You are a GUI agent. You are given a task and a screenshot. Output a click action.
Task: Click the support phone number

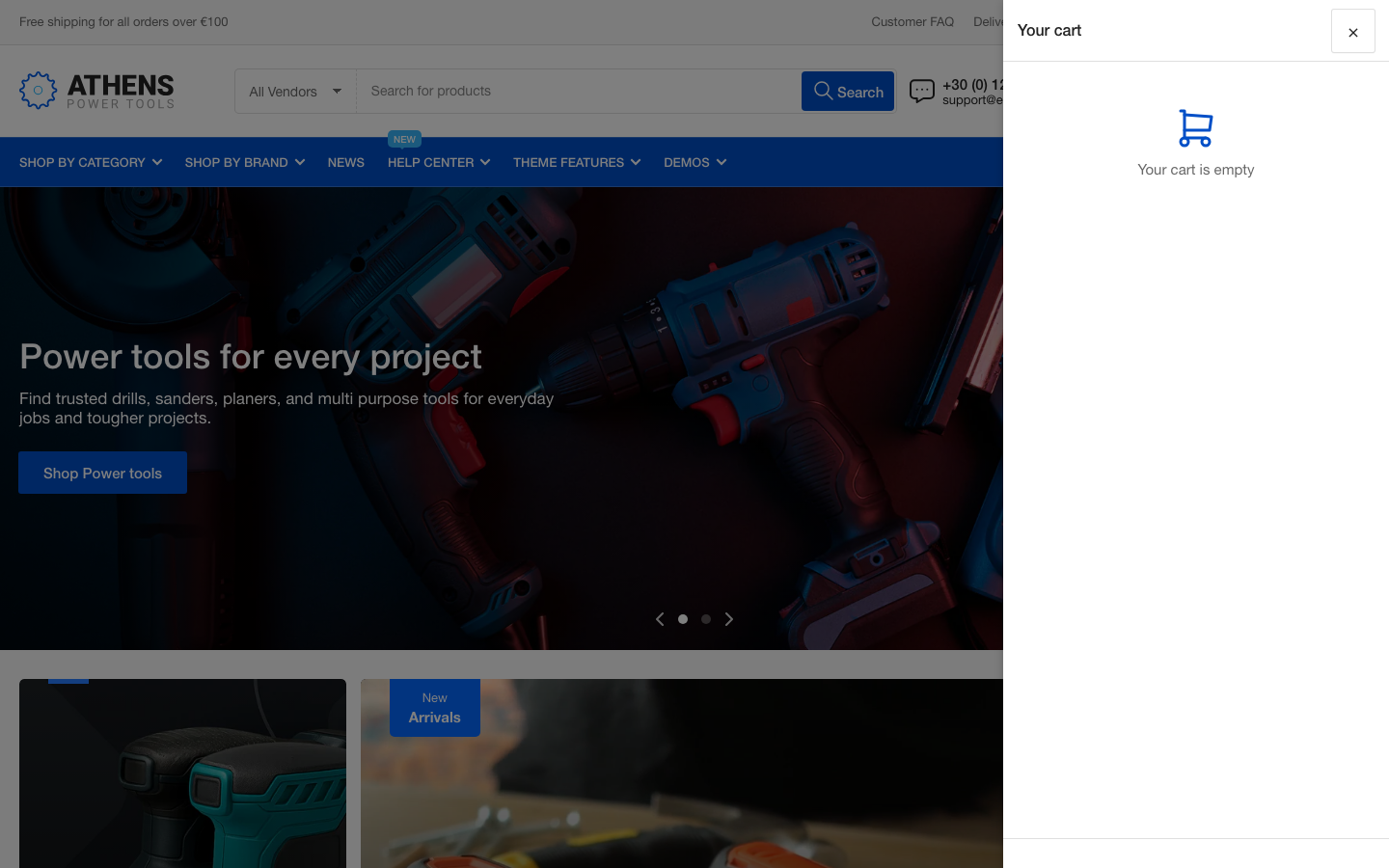[972, 85]
